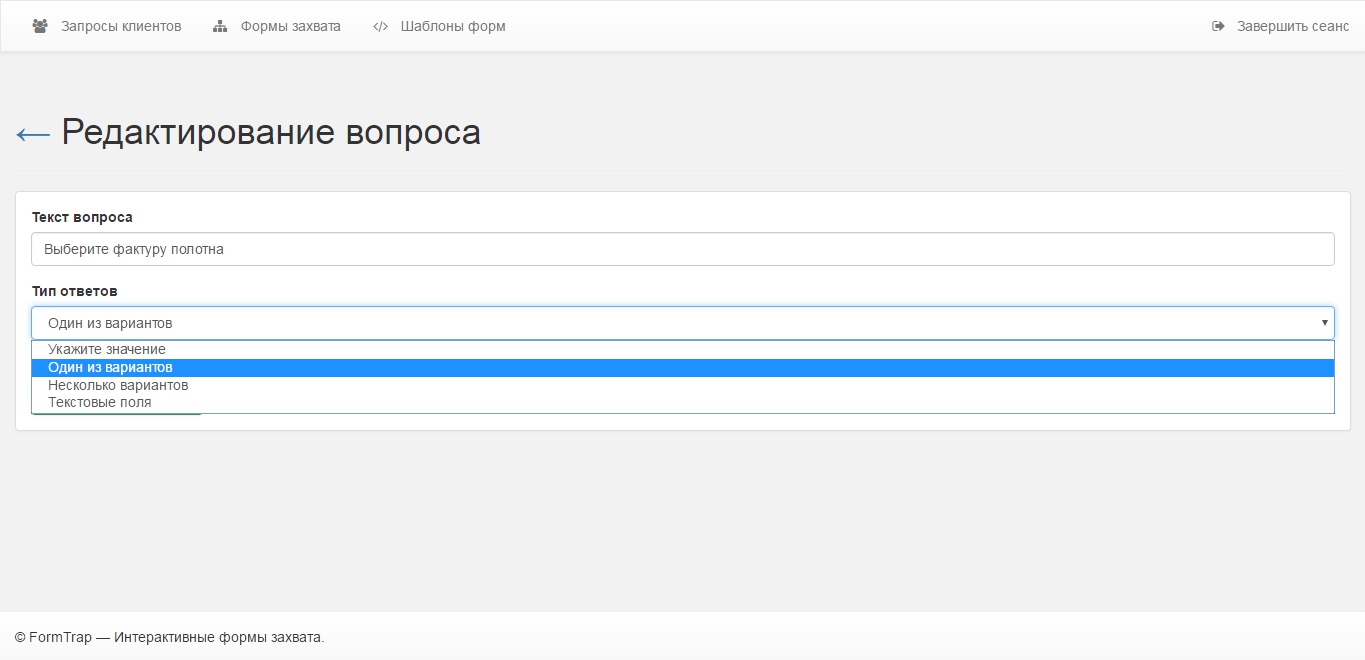Open the Формы захвата menu item

coord(290,27)
